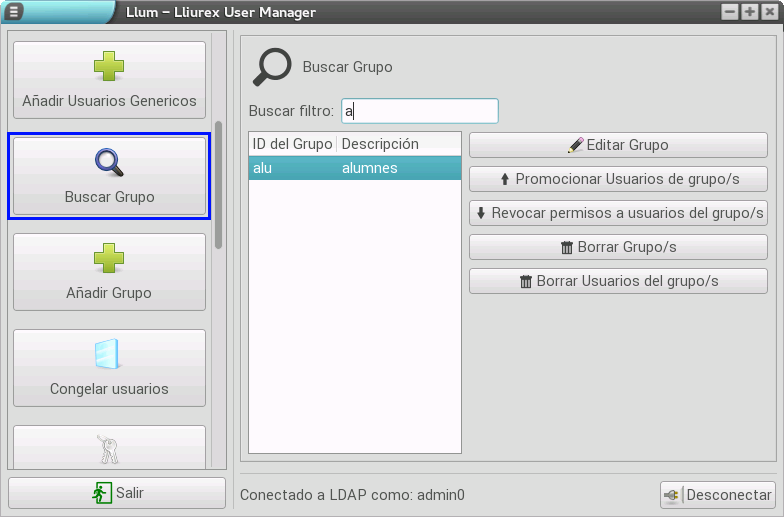This screenshot has height=517, width=784.
Task: Click the sidebar vertical scrollbar
Action: pyautogui.click(x=219, y=185)
